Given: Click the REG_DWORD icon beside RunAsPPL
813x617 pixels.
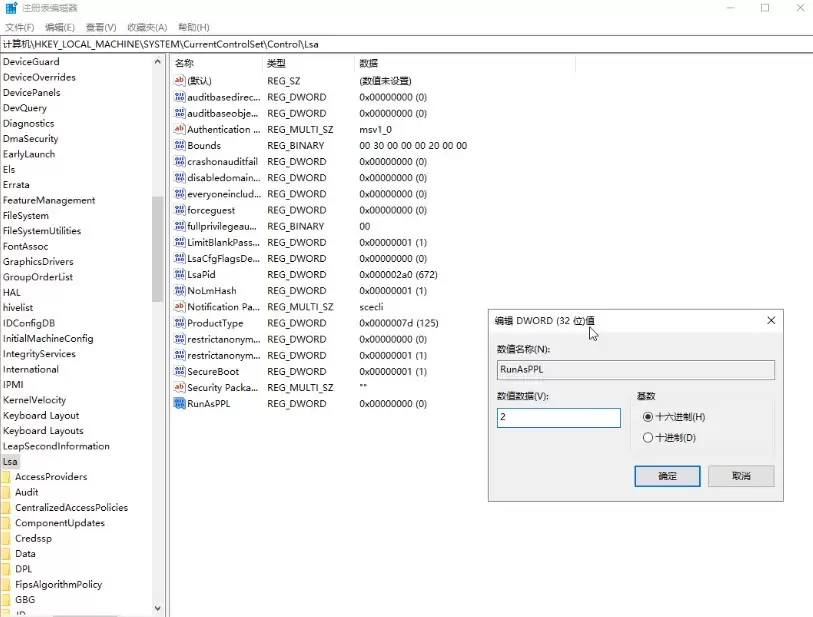Looking at the screenshot, I should (178, 403).
